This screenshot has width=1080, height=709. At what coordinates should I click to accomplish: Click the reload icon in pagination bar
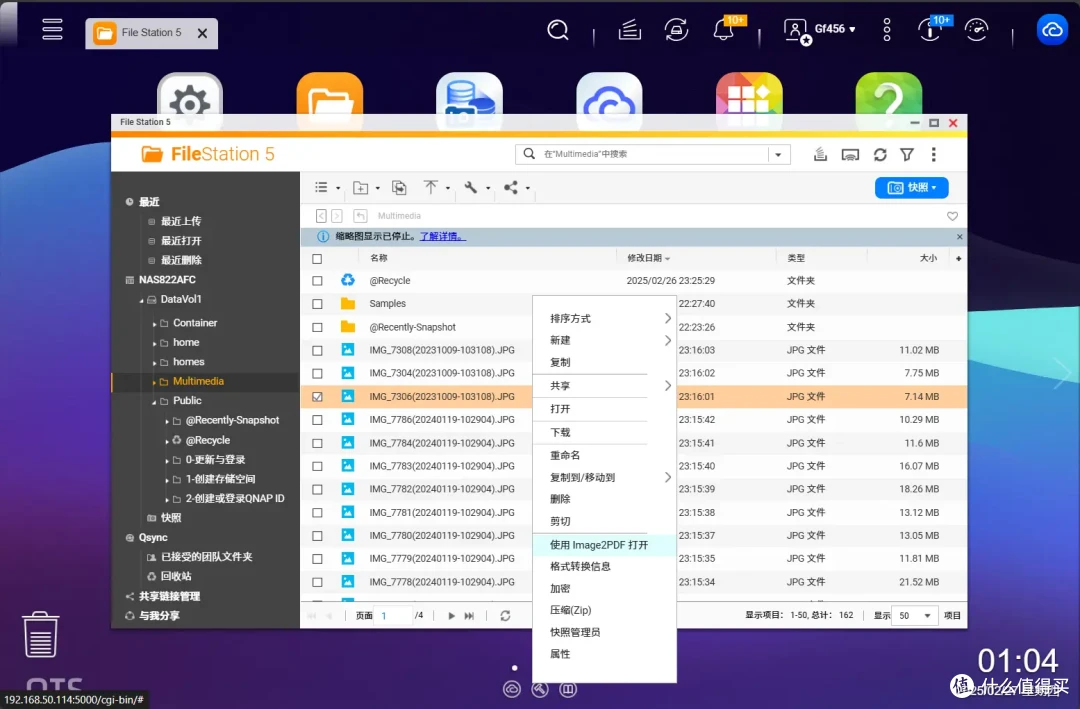click(x=505, y=616)
